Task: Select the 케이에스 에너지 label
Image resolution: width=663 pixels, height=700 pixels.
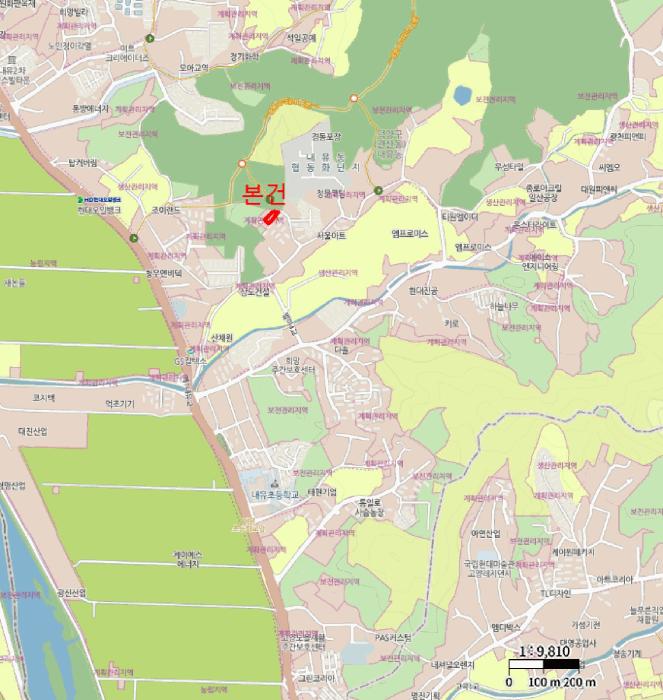Action: tap(188, 559)
